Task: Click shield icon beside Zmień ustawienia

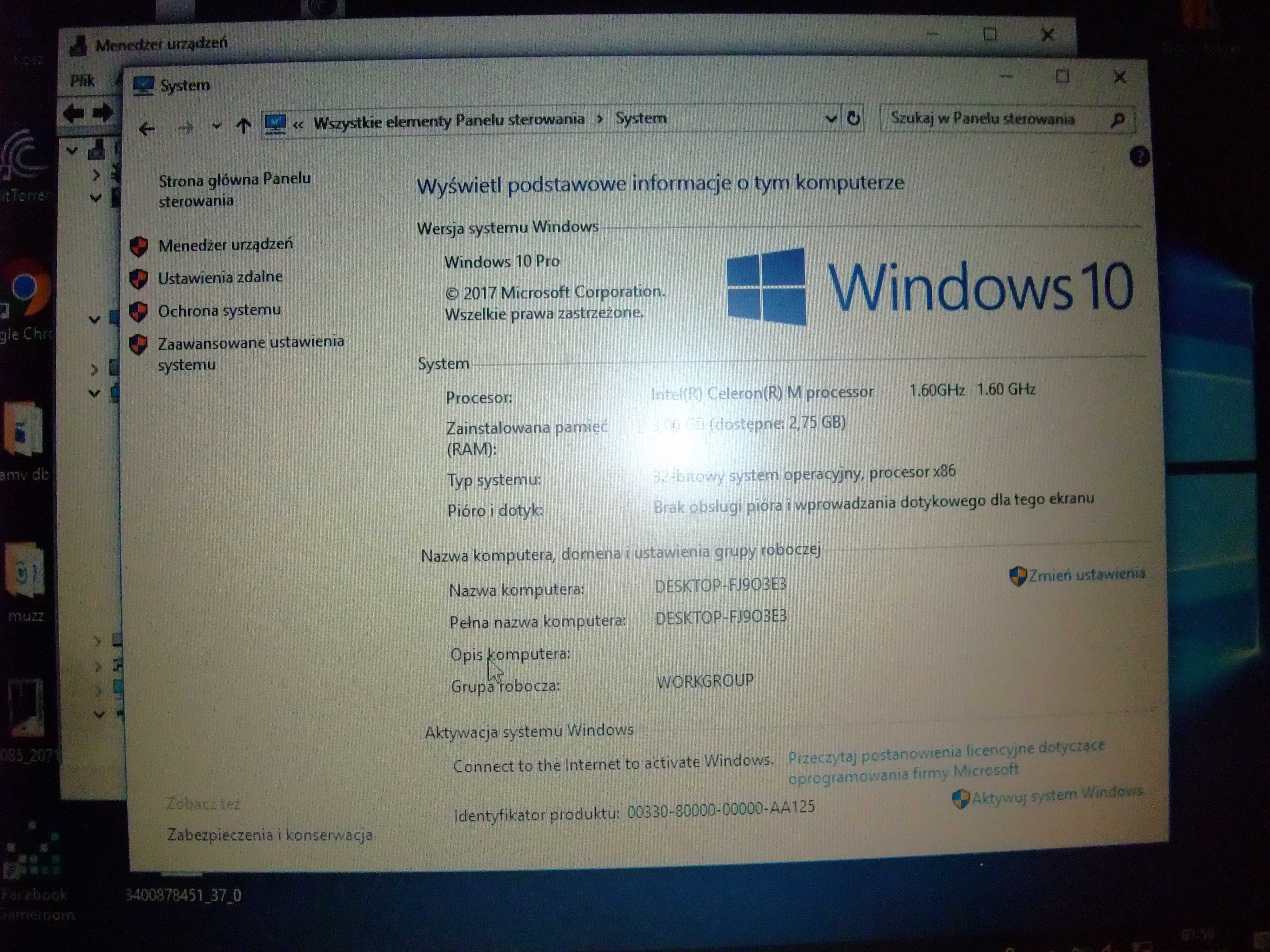Action: [x=1018, y=576]
